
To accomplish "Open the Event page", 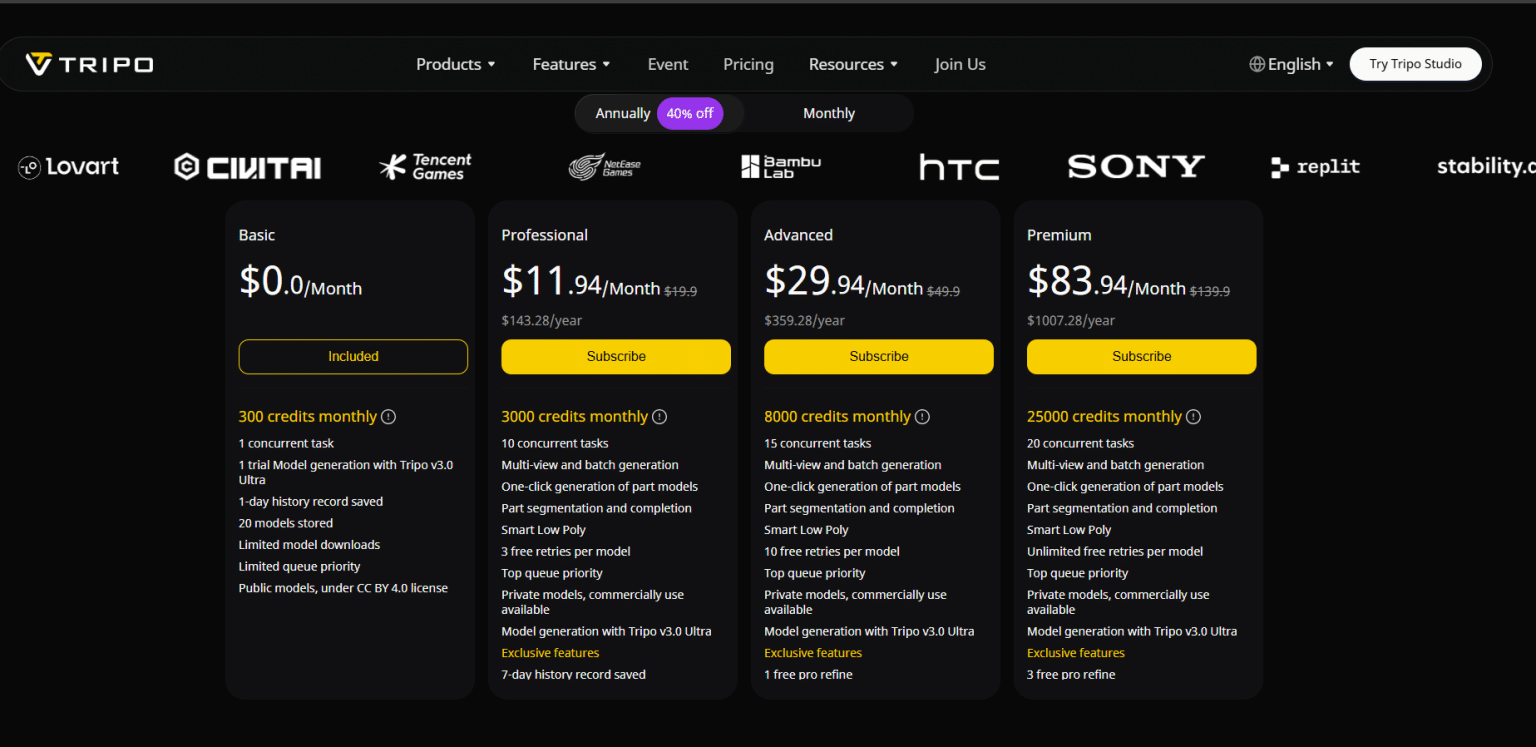I will tap(668, 64).
